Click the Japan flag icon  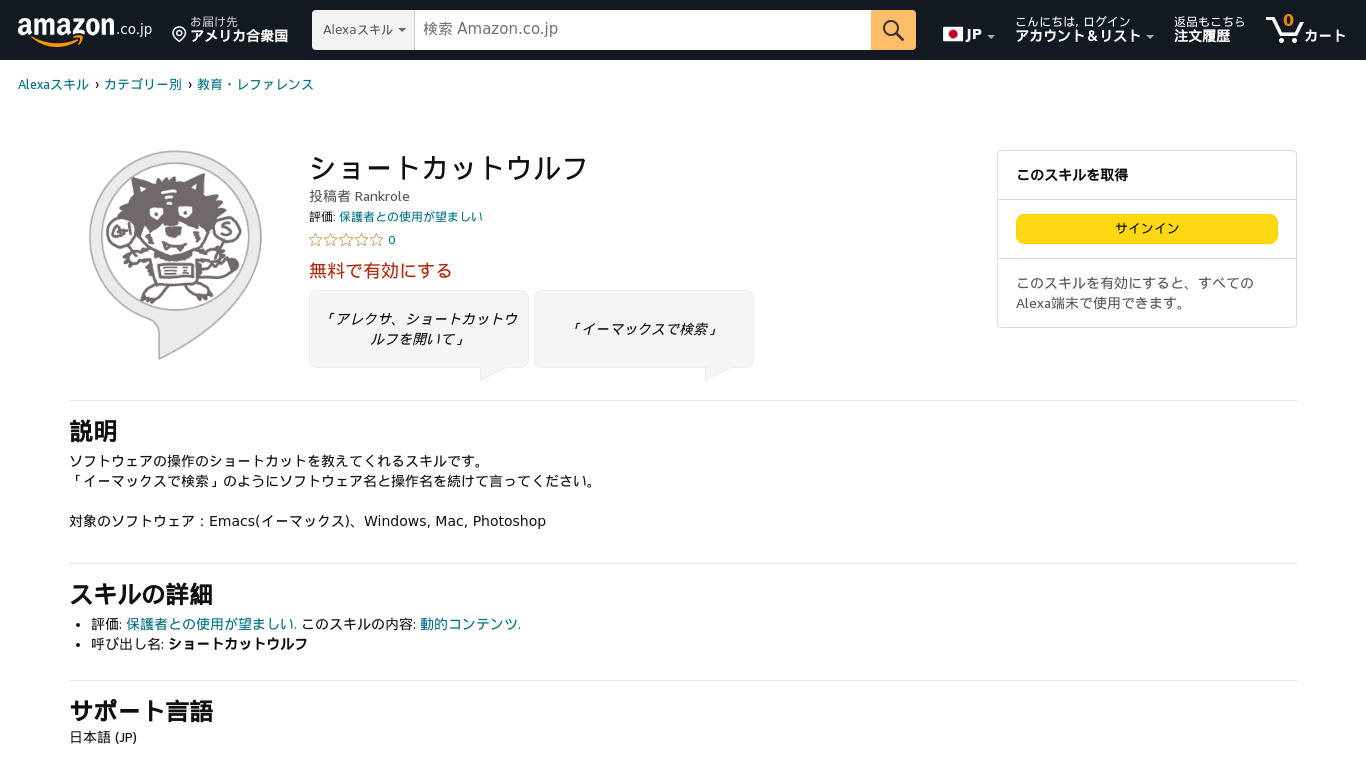click(952, 34)
